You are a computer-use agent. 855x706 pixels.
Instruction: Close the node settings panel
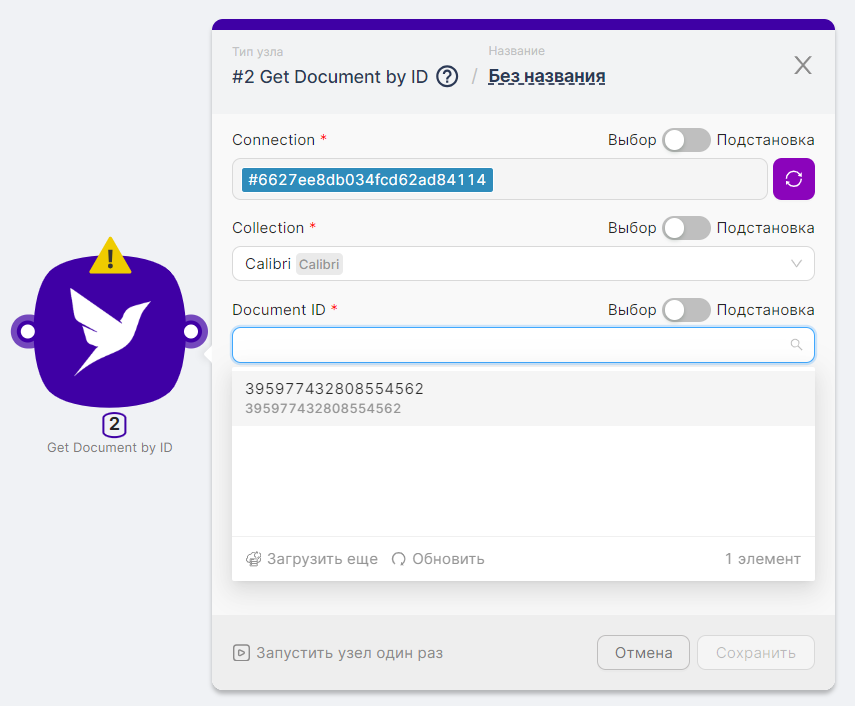point(802,66)
